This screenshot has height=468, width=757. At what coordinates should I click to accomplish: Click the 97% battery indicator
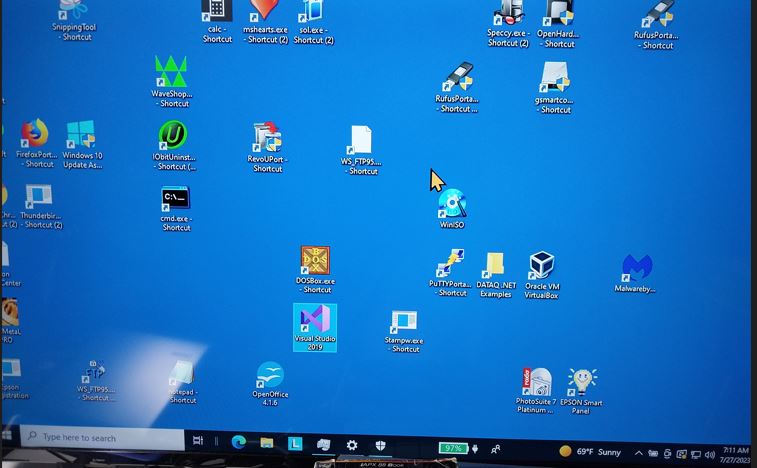click(x=453, y=448)
